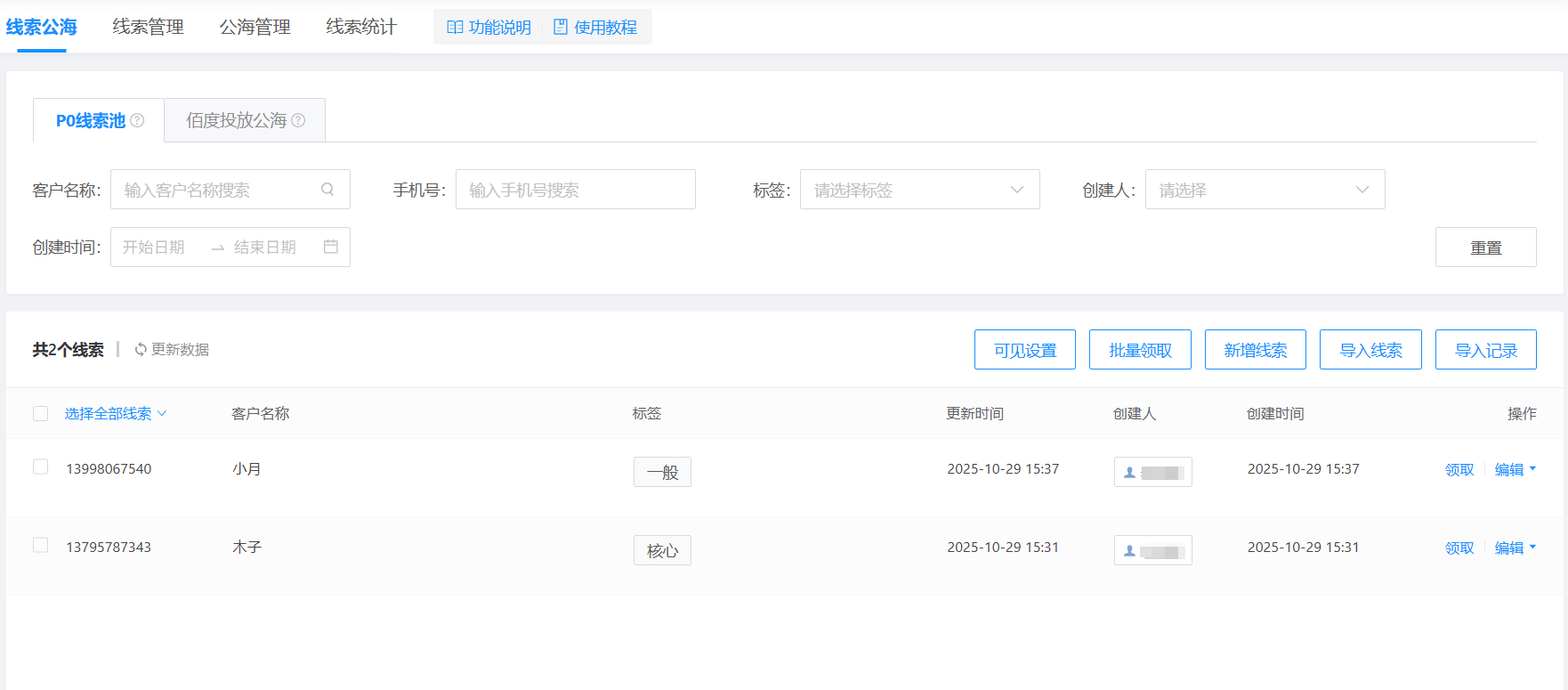Viewport: 1568px width, 690px height.
Task: Click the 功能说明 book icon
Action: [x=455, y=28]
